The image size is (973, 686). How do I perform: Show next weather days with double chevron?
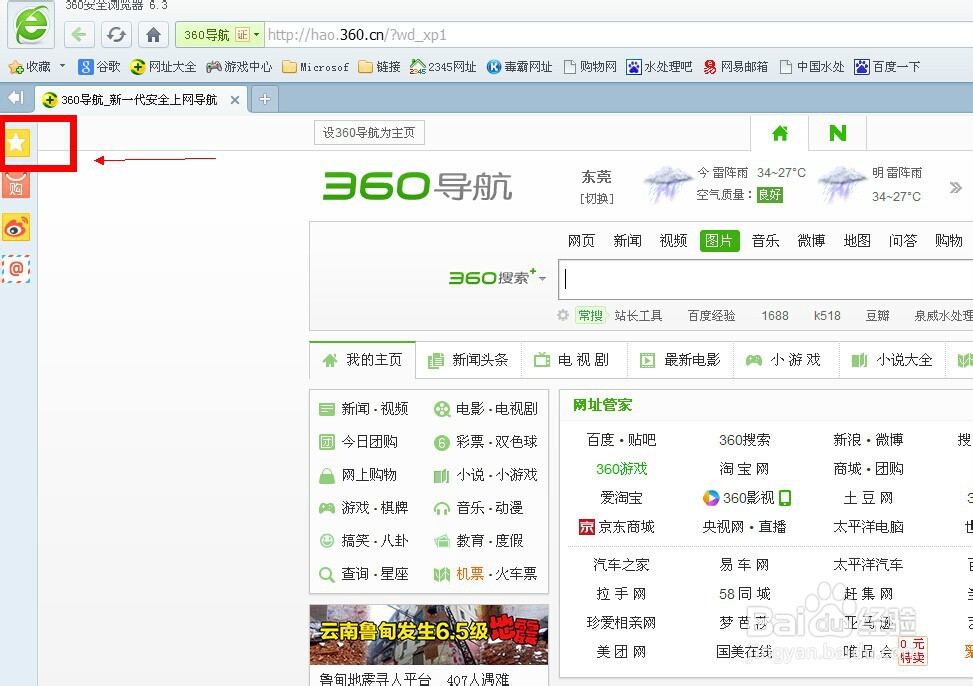pyautogui.click(x=956, y=187)
